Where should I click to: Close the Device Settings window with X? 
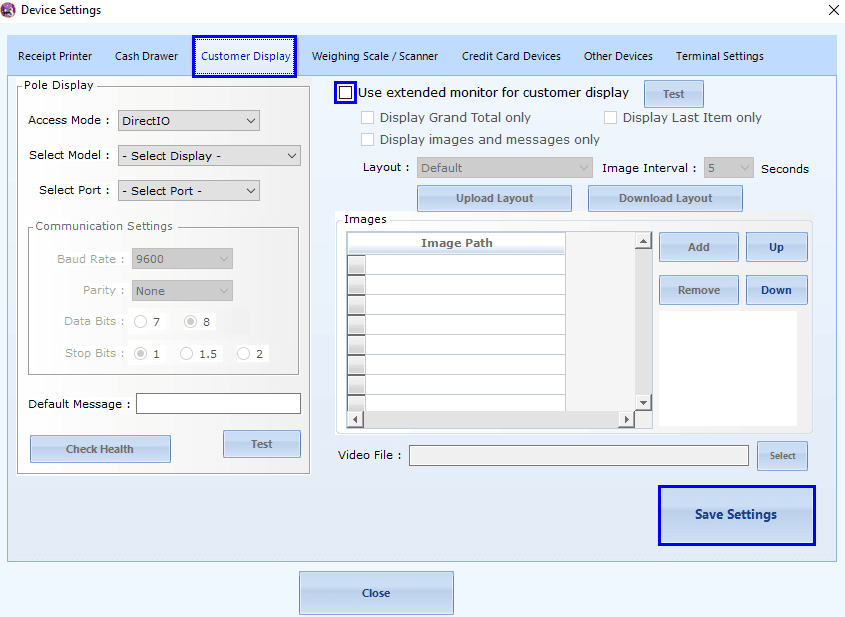pos(834,10)
